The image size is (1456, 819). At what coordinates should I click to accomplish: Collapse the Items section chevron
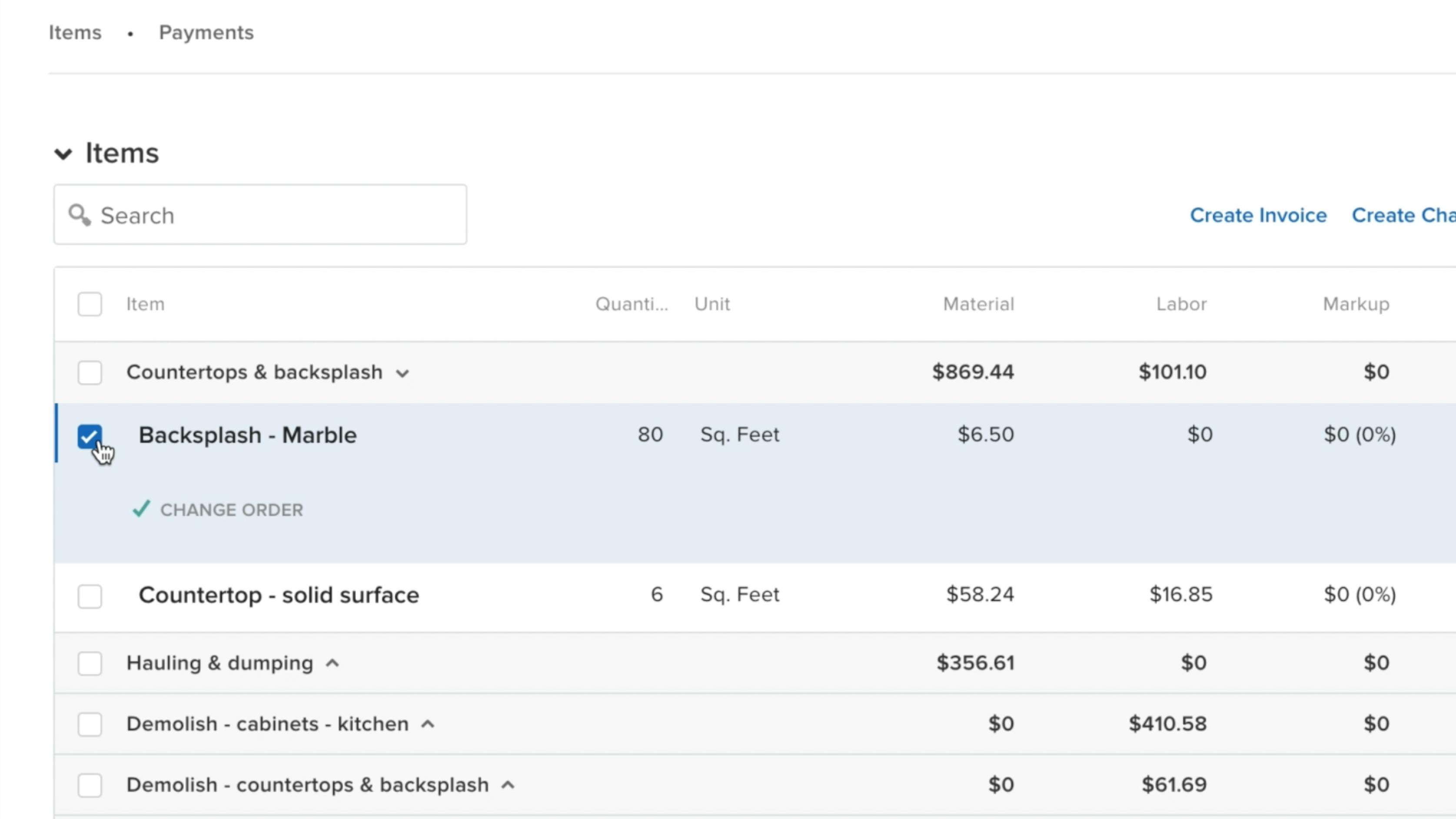(x=63, y=154)
